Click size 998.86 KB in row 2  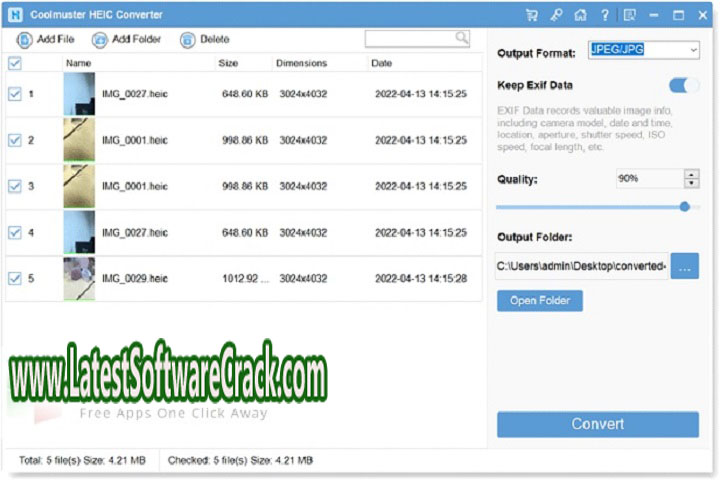point(245,140)
